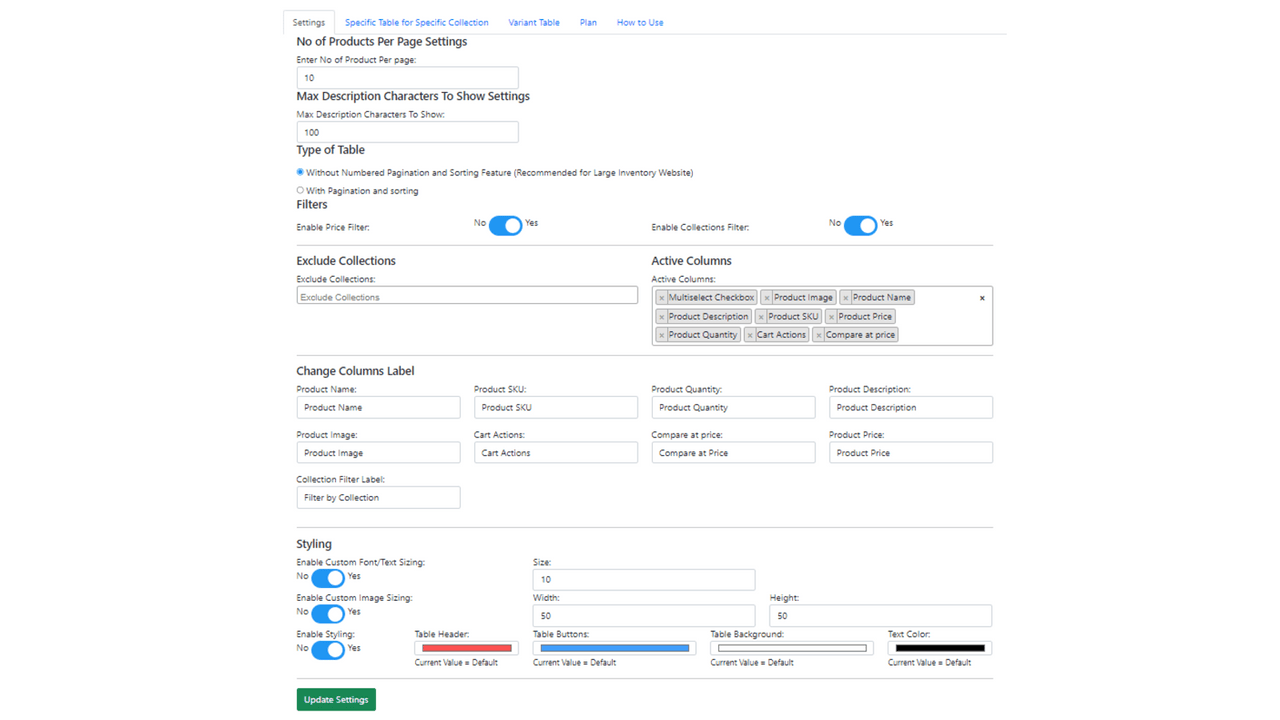
Task: Edit the Compare at price label field
Action: pyautogui.click(x=733, y=453)
